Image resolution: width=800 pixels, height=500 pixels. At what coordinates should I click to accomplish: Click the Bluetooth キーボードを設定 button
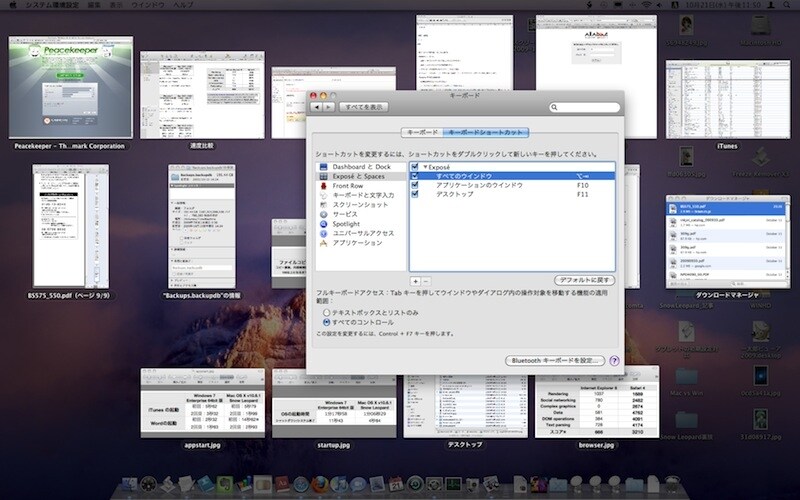click(x=554, y=360)
